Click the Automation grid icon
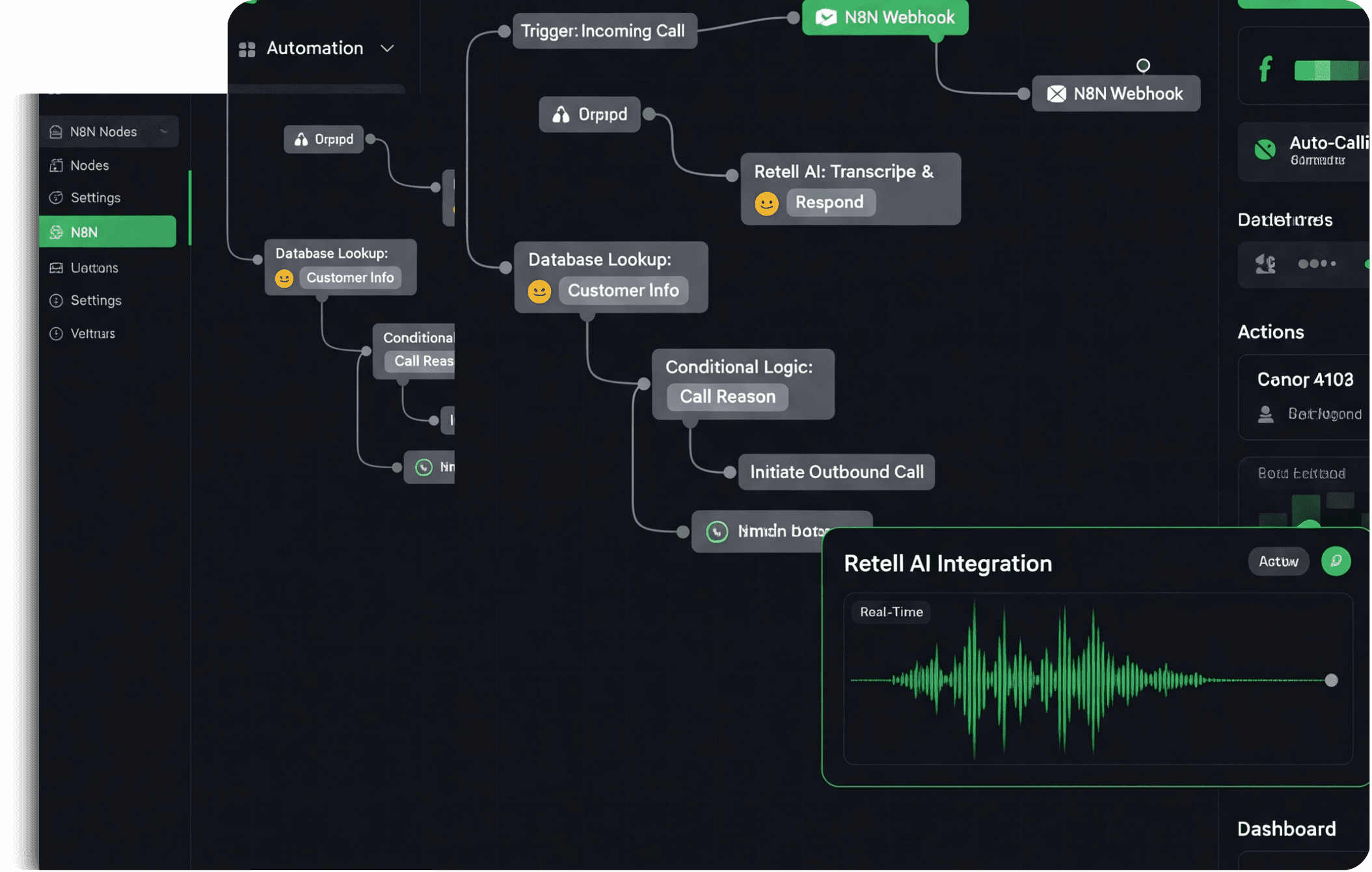1372x872 pixels. click(x=247, y=49)
